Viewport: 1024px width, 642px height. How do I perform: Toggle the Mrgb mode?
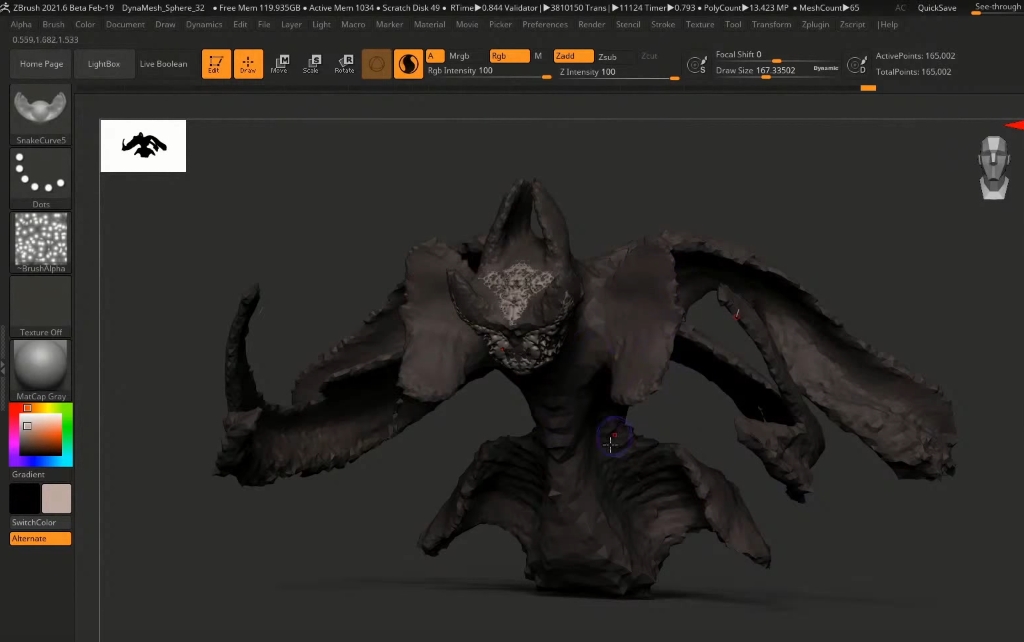pos(459,56)
